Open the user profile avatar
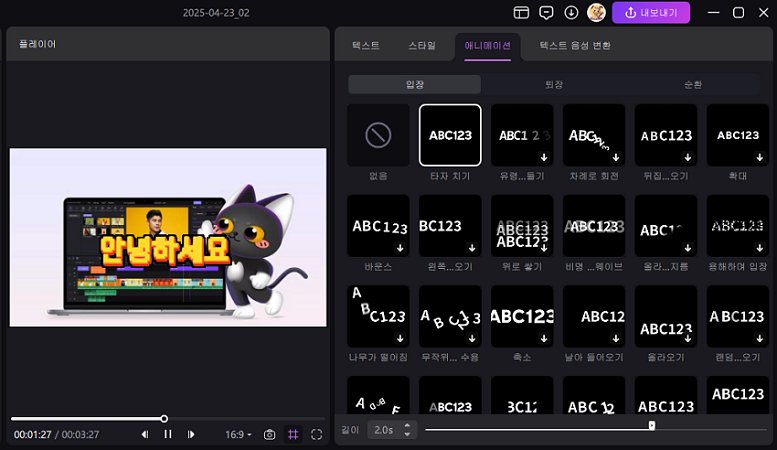The image size is (777, 450). [x=596, y=12]
